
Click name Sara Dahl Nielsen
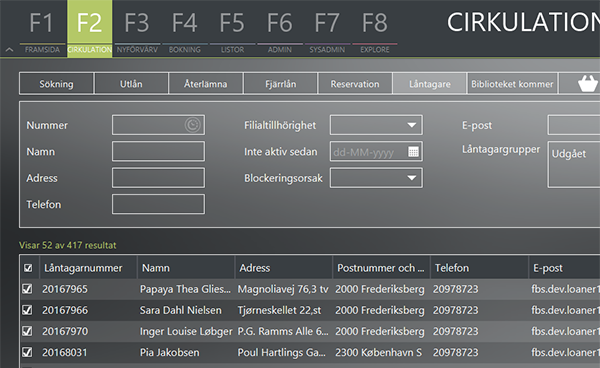181,310
